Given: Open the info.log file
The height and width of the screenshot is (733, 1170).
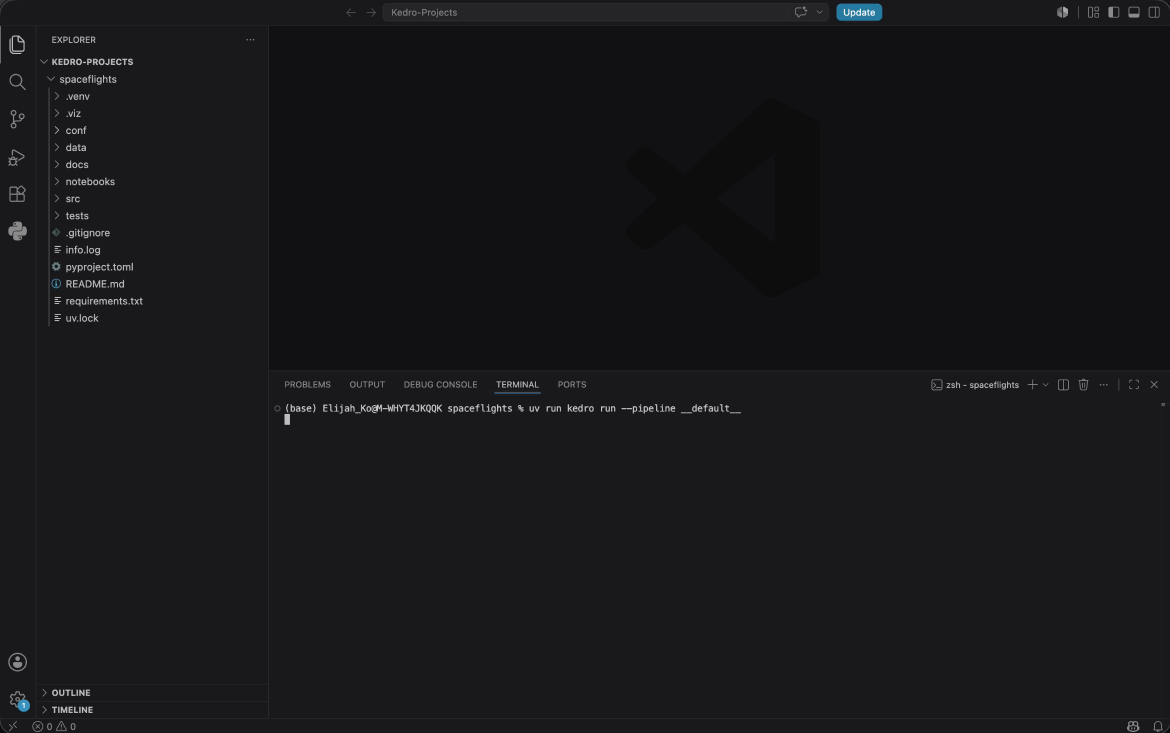Looking at the screenshot, I should (152, 250).
